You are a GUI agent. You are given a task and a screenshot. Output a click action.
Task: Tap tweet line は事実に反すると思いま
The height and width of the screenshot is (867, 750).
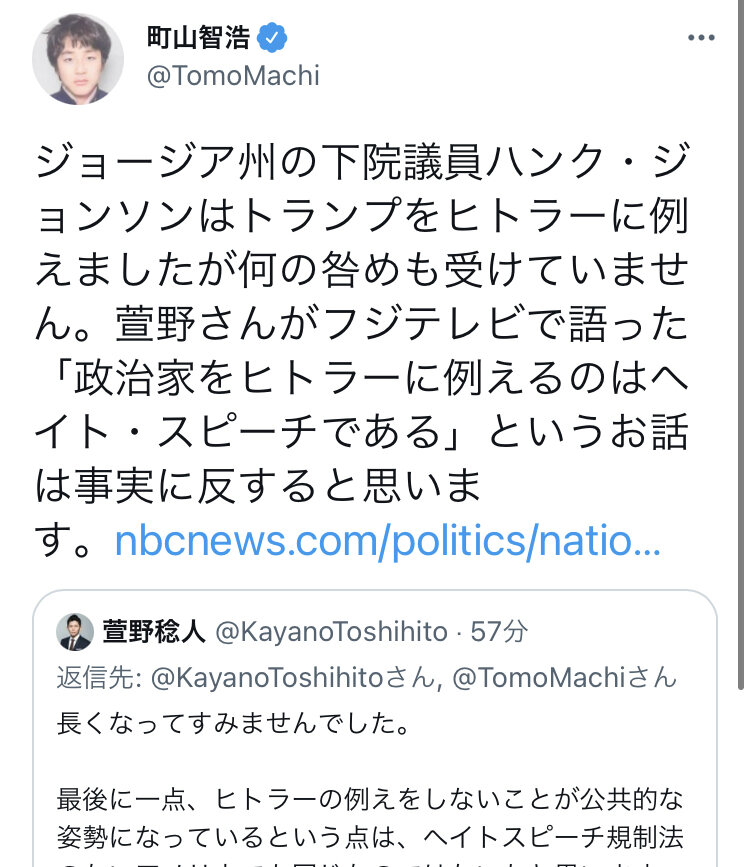coord(258,486)
